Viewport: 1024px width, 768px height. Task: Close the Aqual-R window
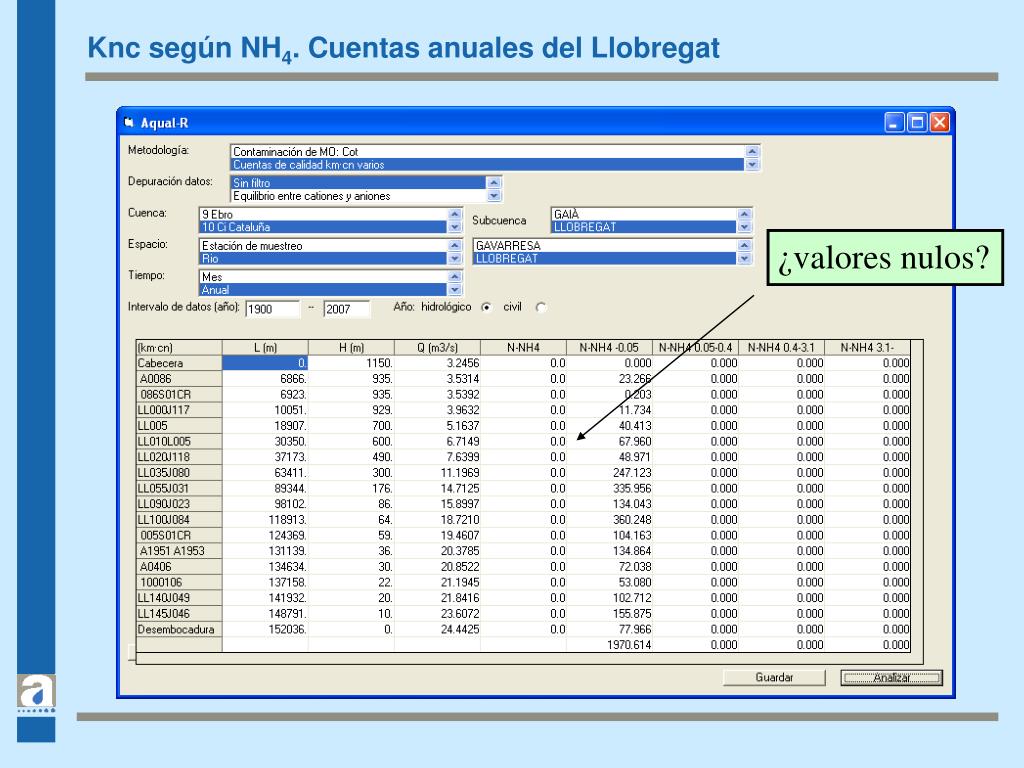pyautogui.click(x=940, y=122)
